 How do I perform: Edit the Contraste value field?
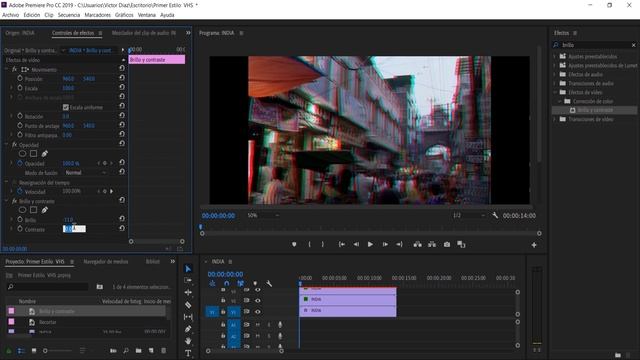[x=74, y=229]
